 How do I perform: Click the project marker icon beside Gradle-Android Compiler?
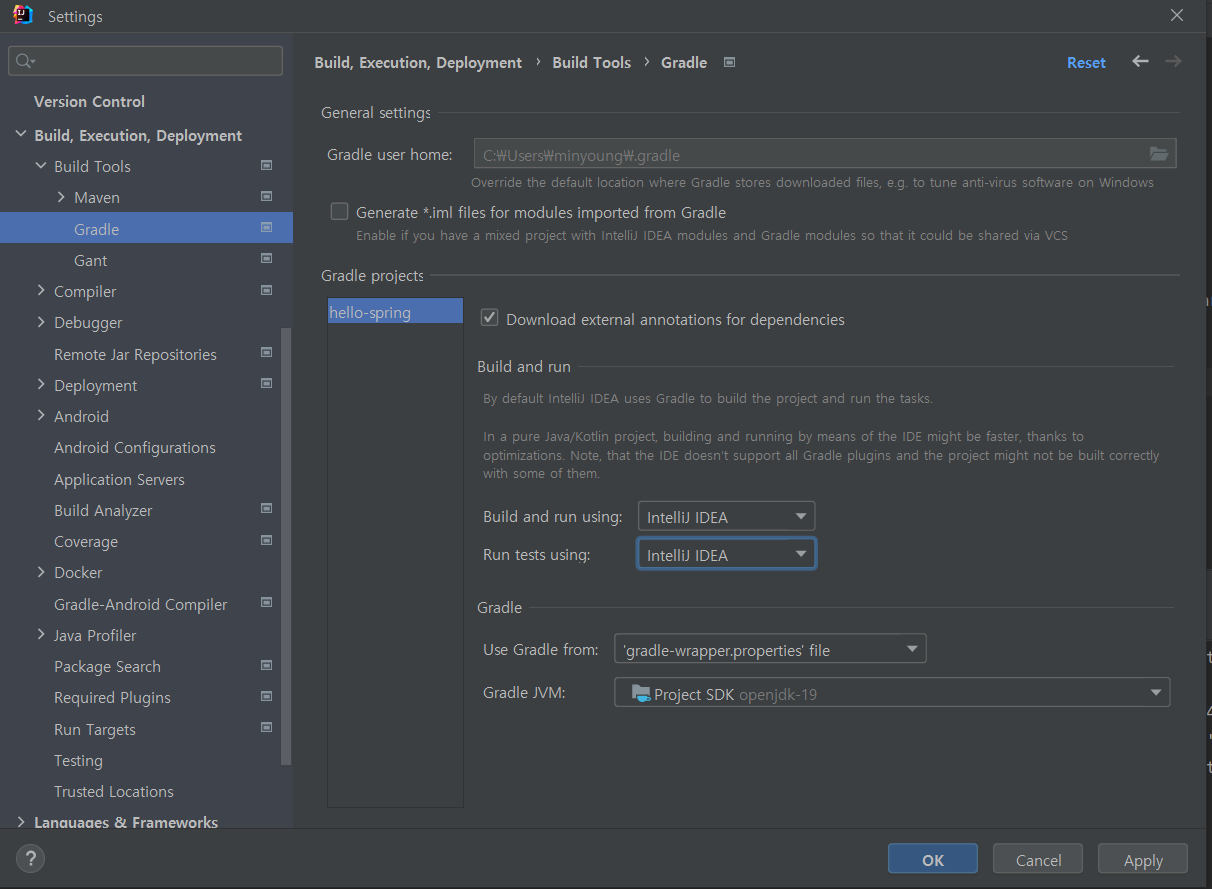(266, 602)
